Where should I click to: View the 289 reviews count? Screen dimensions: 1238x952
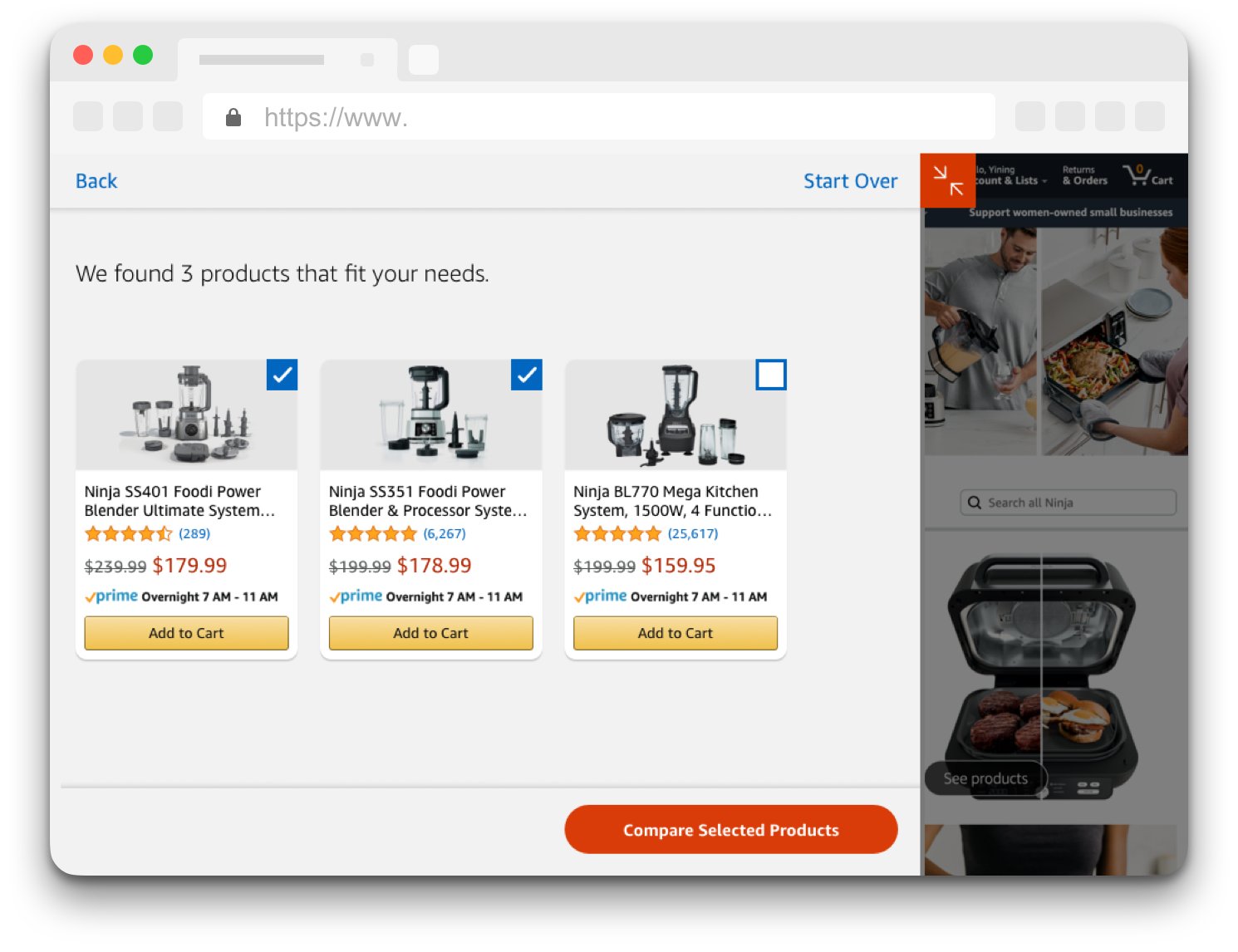pos(194,533)
